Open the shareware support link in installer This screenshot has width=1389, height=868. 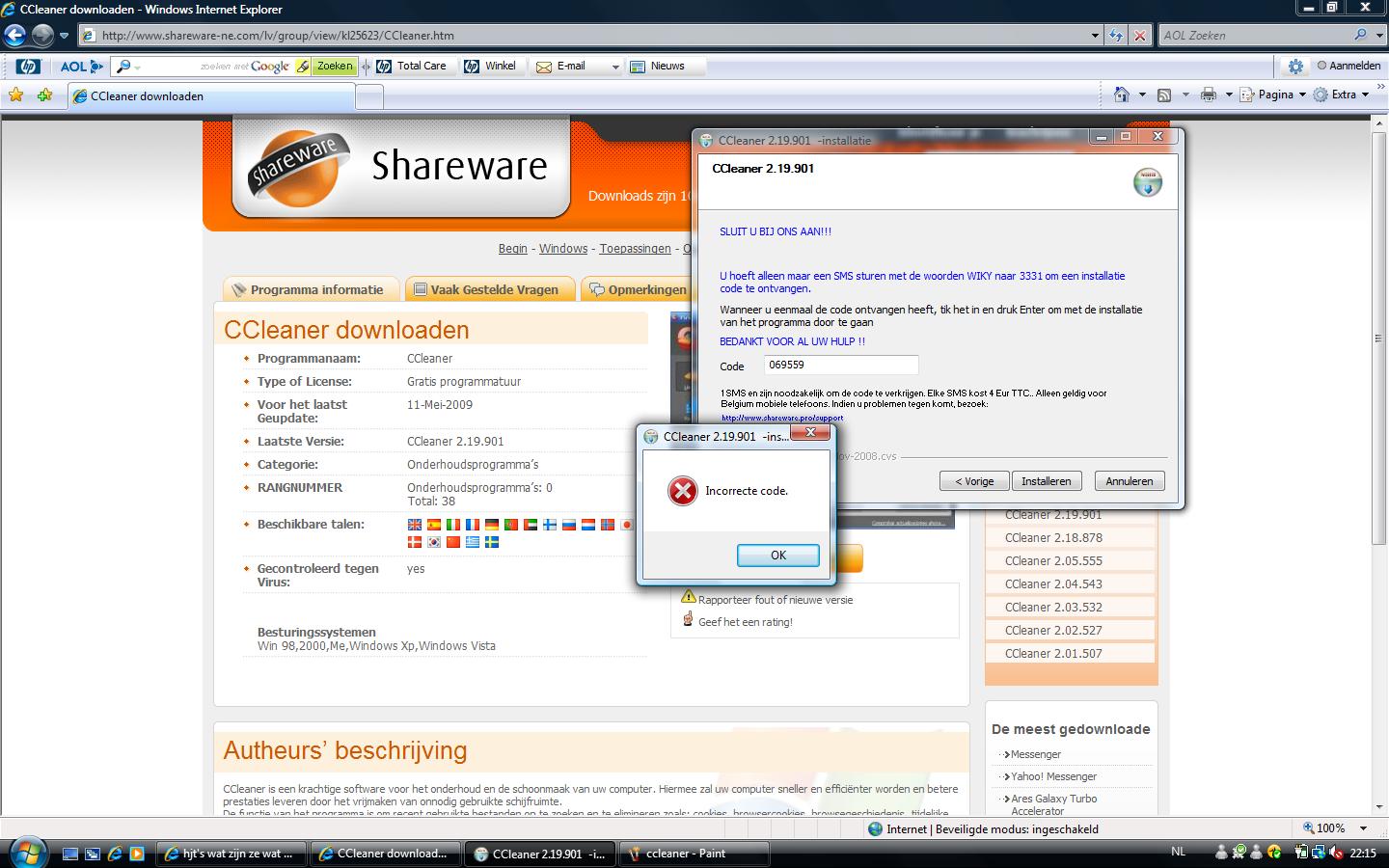[x=782, y=418]
